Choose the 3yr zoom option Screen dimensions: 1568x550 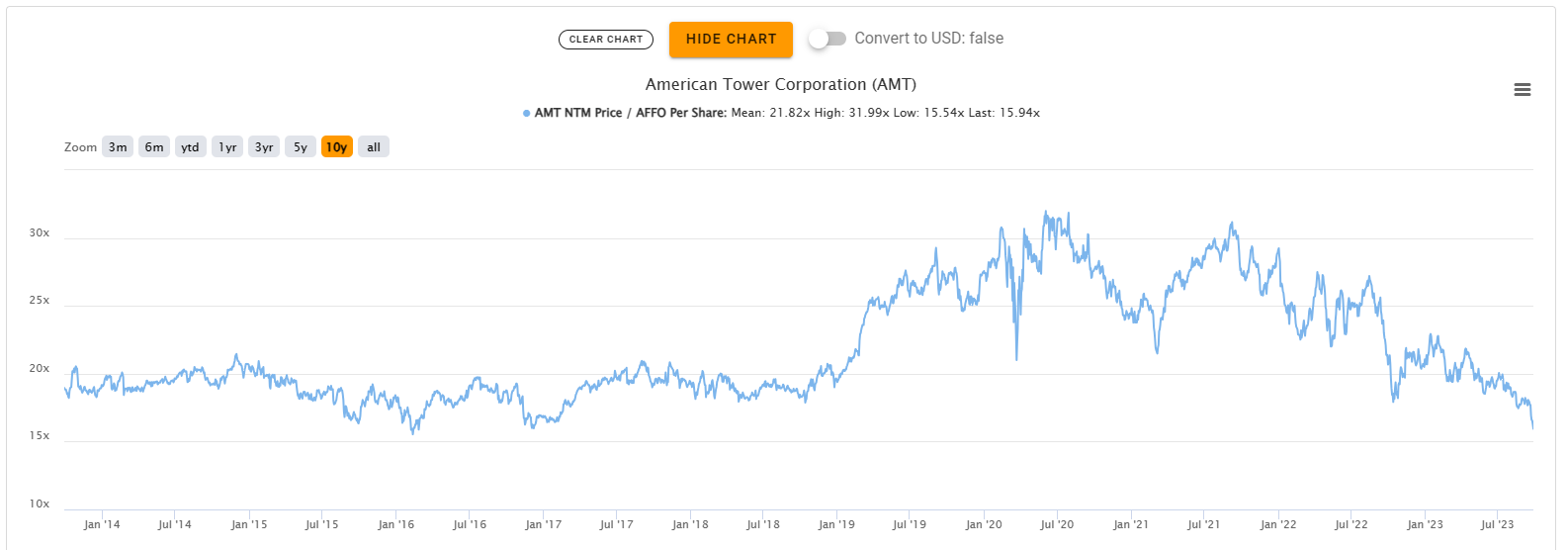[x=264, y=147]
